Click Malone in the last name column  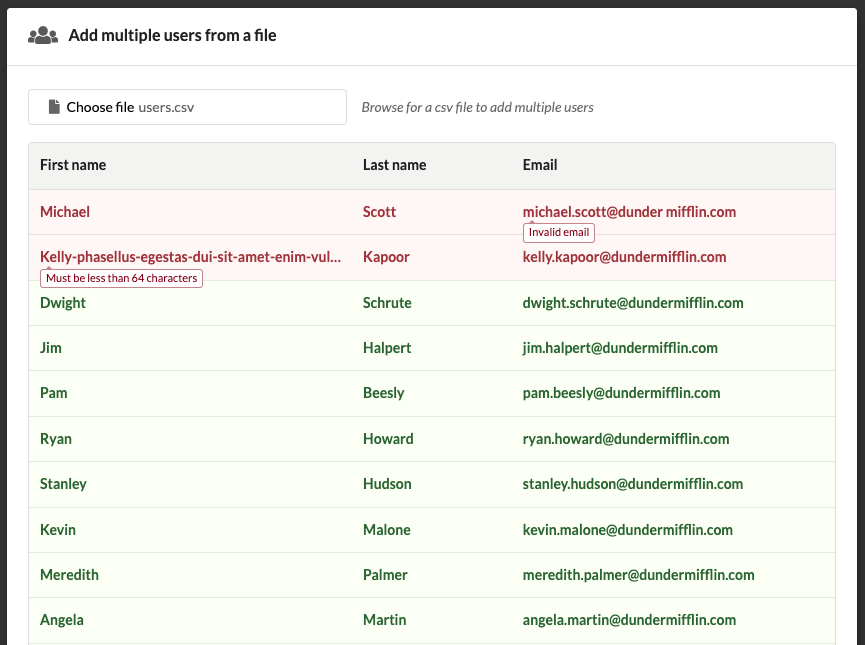tap(386, 530)
